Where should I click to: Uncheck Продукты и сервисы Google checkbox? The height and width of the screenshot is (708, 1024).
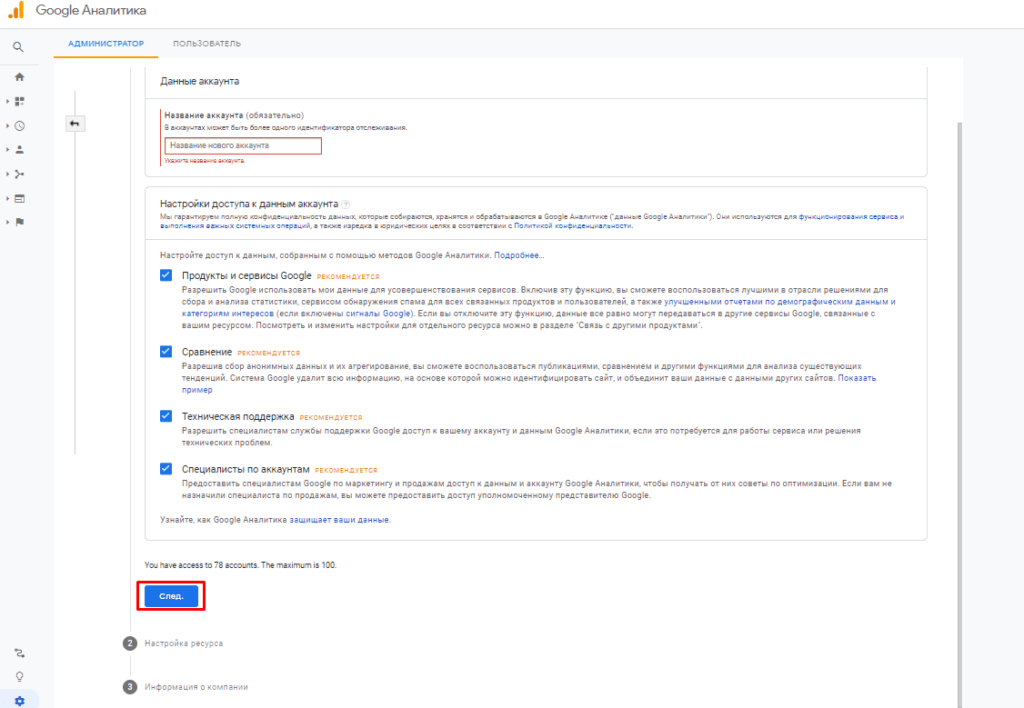[166, 275]
